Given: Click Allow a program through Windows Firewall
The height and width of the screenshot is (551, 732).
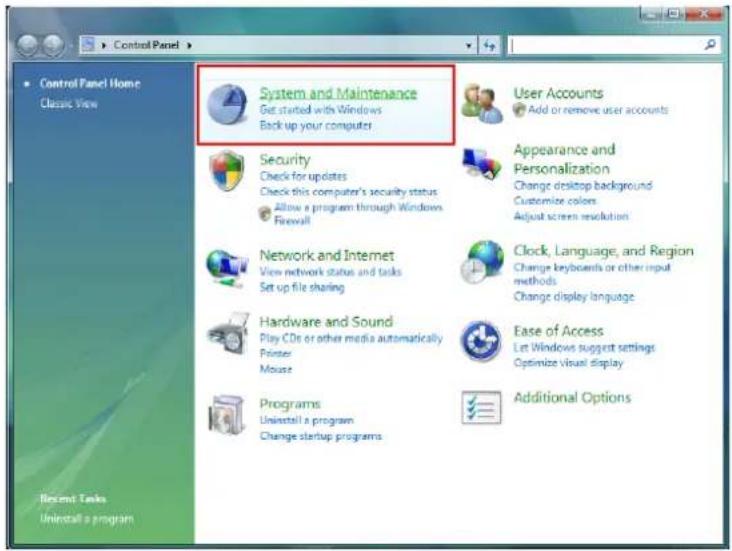Looking at the screenshot, I should 358,213.
